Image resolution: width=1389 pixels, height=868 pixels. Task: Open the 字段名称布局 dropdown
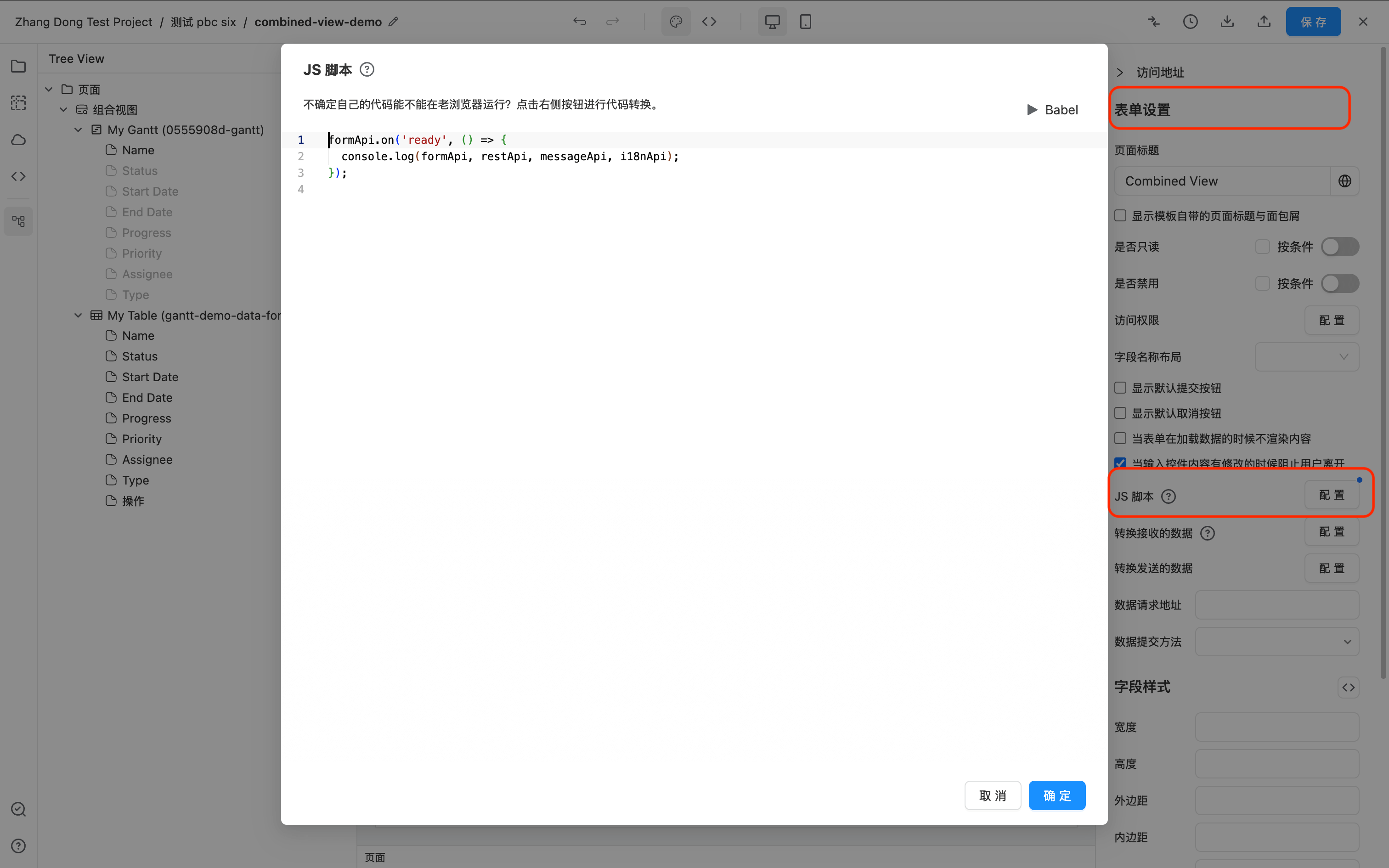click(x=1307, y=357)
